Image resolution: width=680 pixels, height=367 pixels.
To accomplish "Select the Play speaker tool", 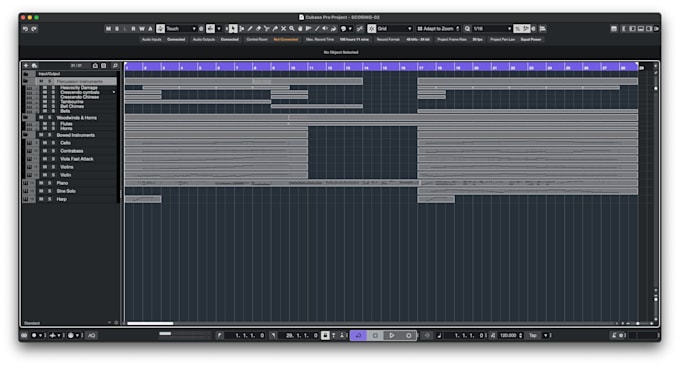I will click(325, 29).
